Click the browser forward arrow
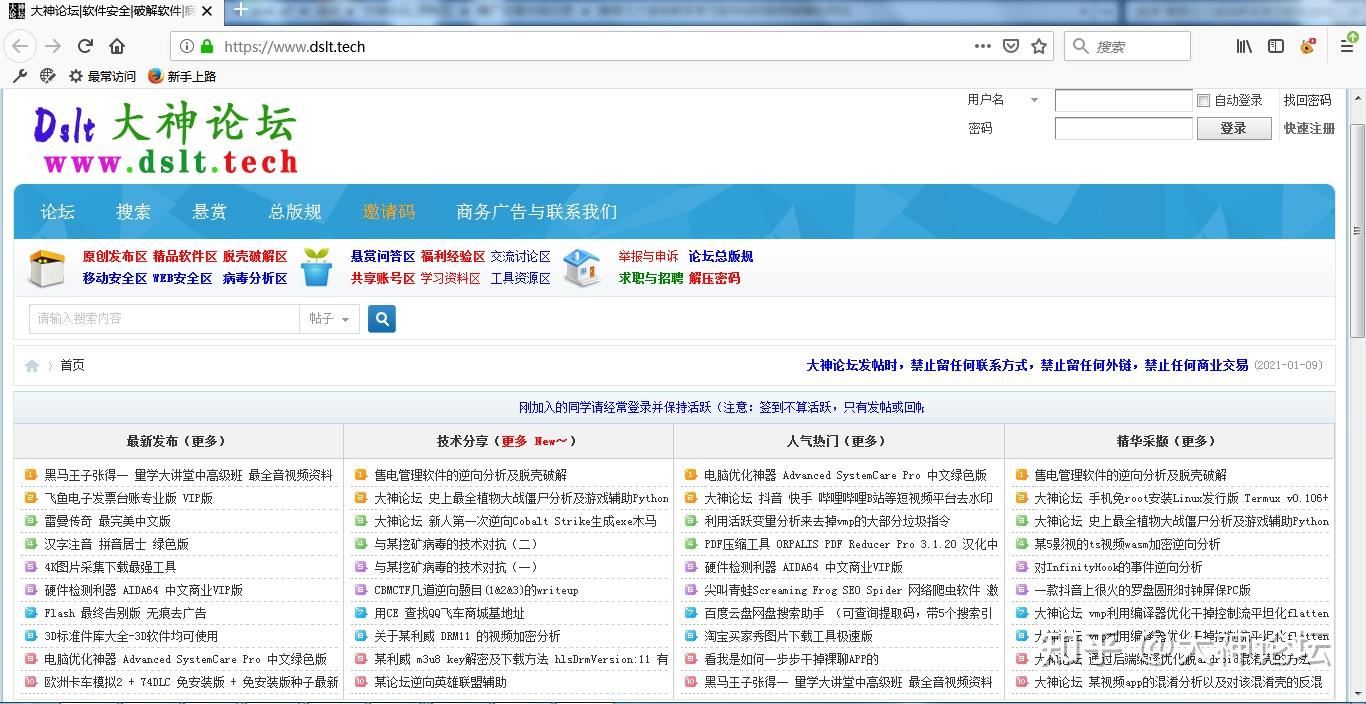Image resolution: width=1366 pixels, height=704 pixels. click(53, 46)
